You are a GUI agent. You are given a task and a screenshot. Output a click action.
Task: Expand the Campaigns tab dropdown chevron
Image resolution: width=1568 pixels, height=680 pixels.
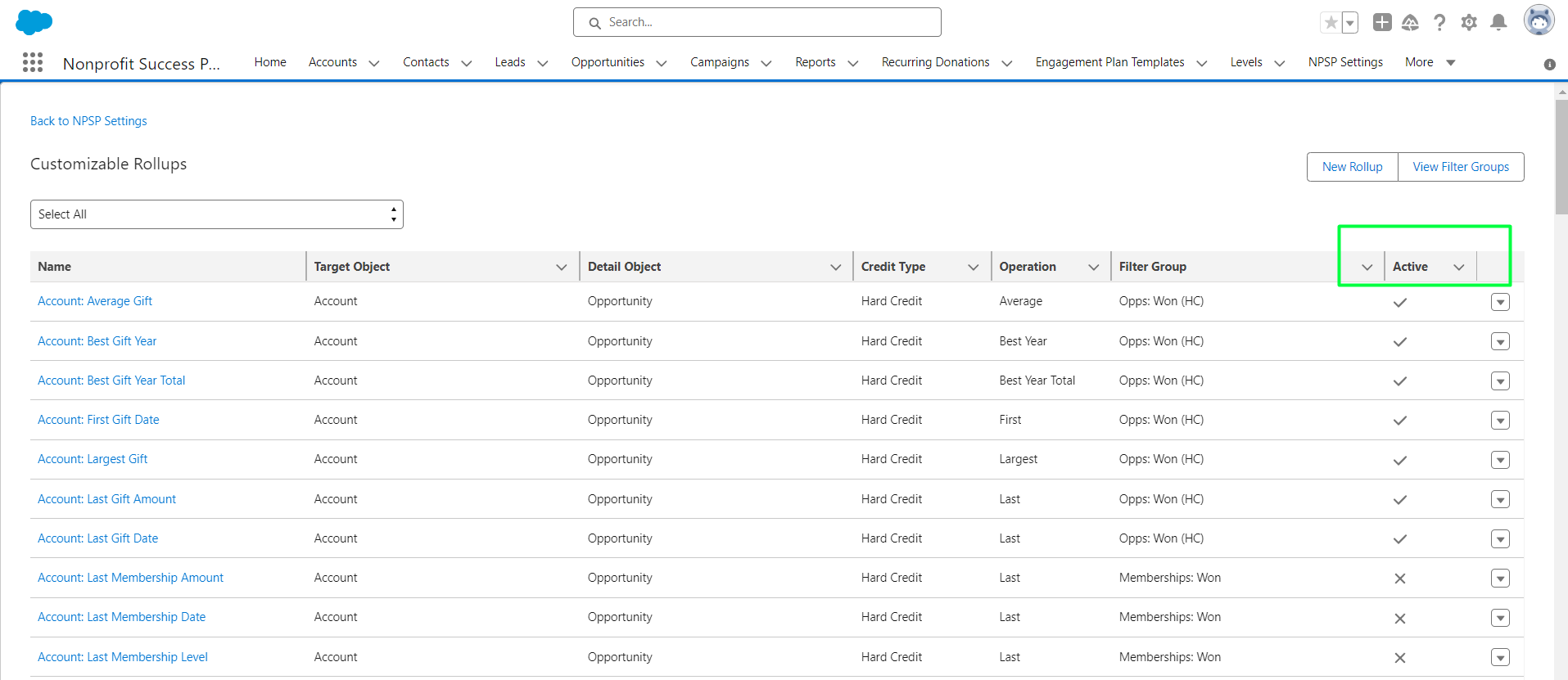(x=766, y=63)
